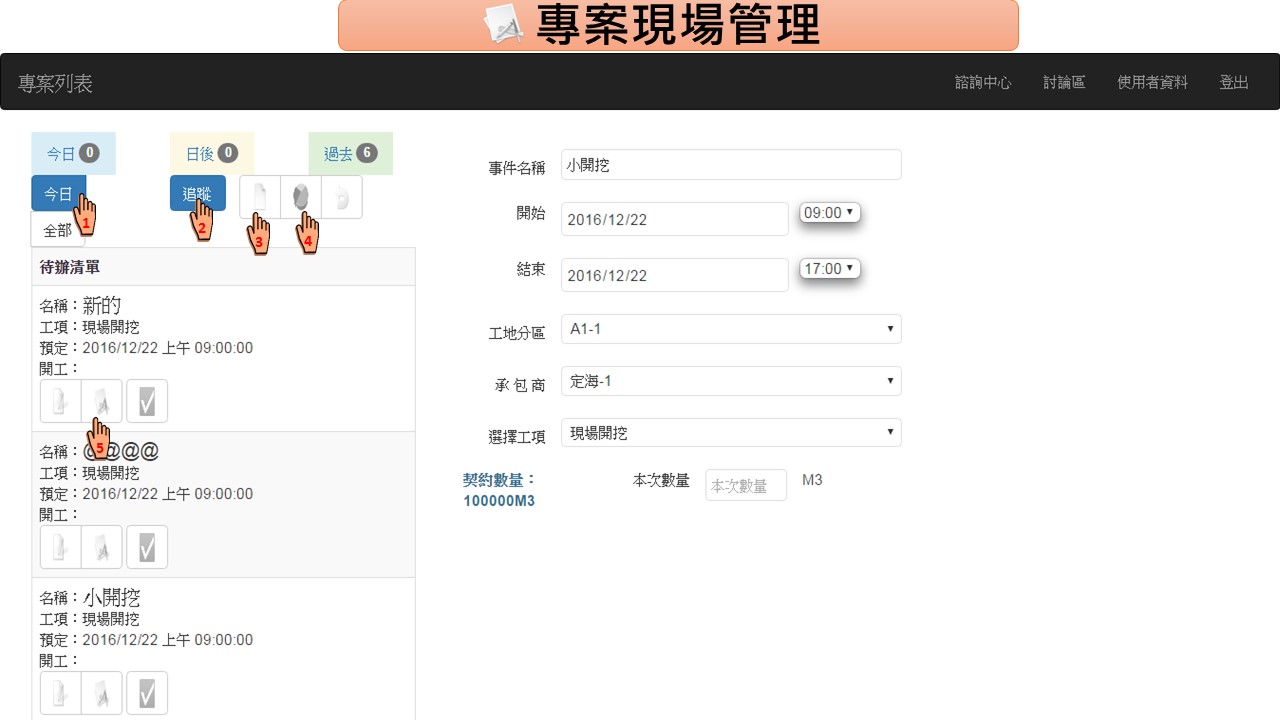1280x720 pixels.
Task: Switch to the 過去 tab with 6 items
Action: [x=350, y=153]
